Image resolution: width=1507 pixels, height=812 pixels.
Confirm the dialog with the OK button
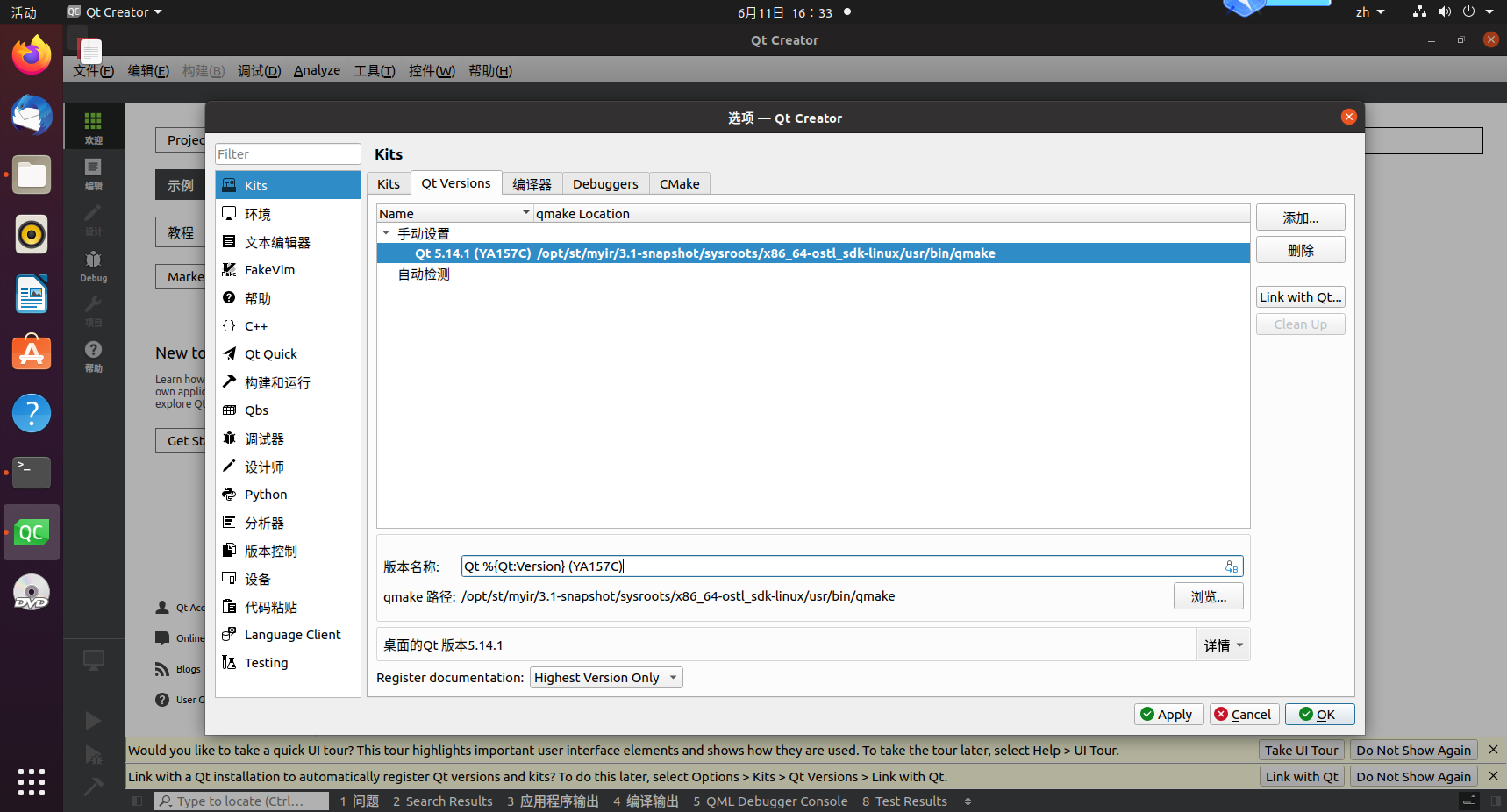tap(1320, 715)
